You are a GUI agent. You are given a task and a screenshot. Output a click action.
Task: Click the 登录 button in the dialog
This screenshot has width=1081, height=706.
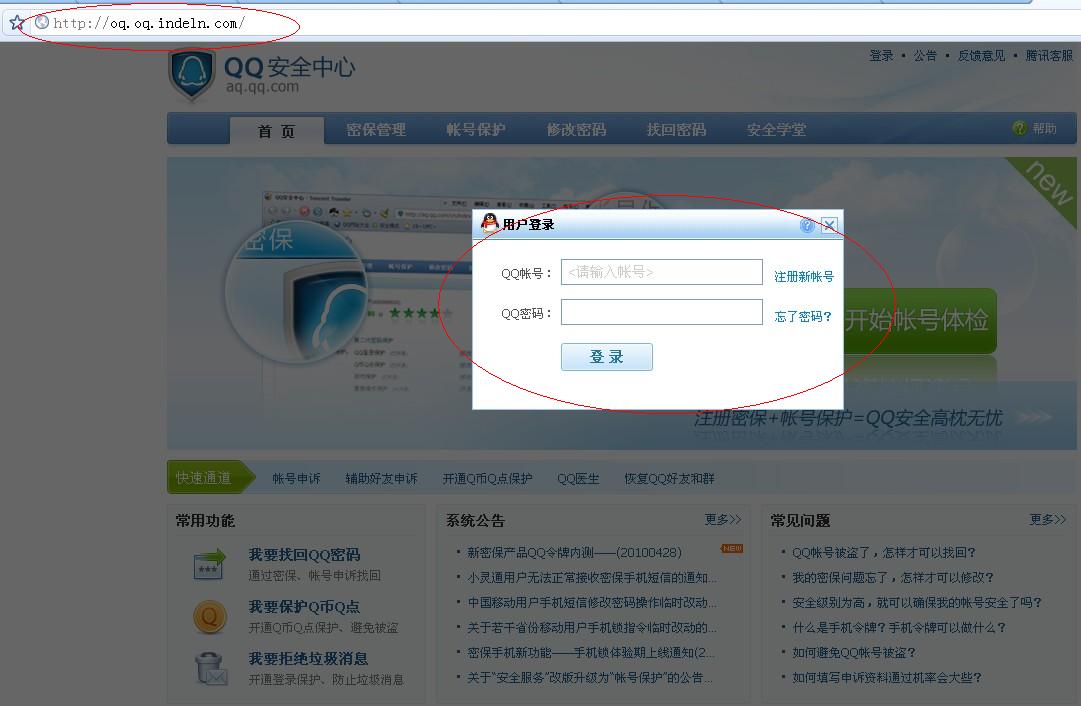[606, 356]
